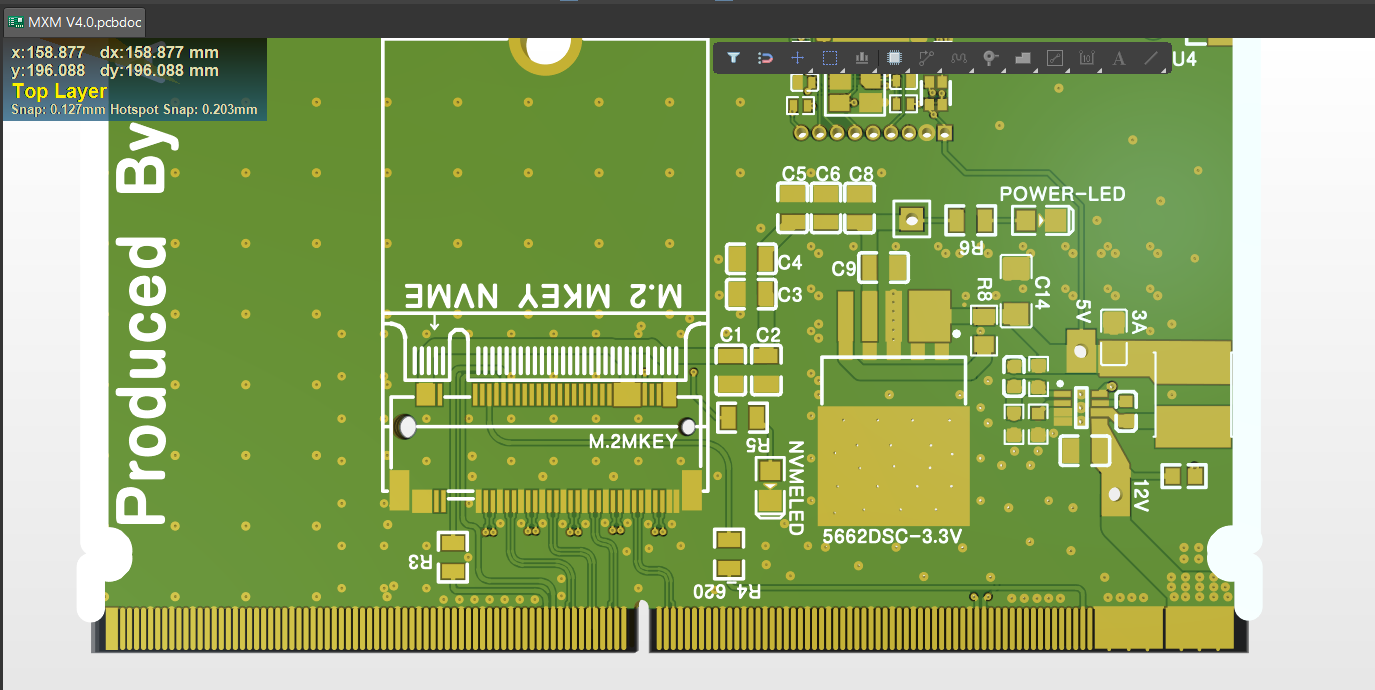Select the large 5662DSC-3.3V copper pad

[893, 464]
